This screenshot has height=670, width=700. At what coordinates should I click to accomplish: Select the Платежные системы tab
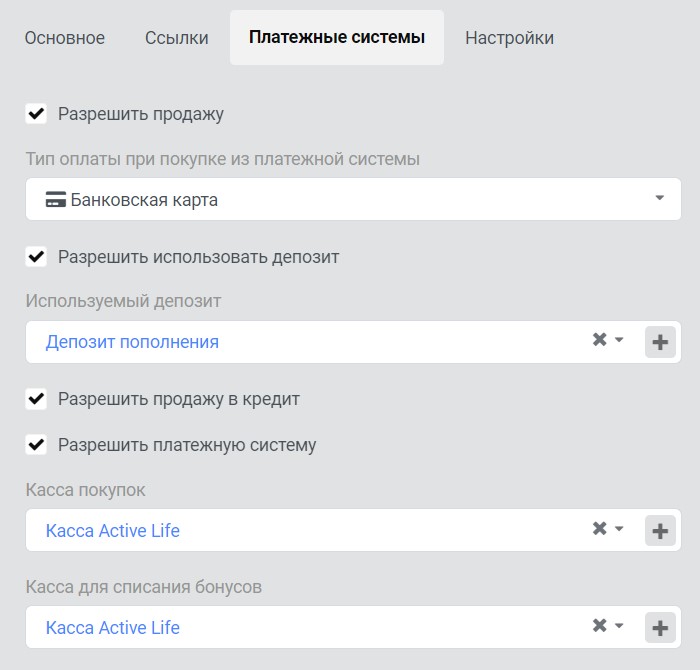[337, 37]
